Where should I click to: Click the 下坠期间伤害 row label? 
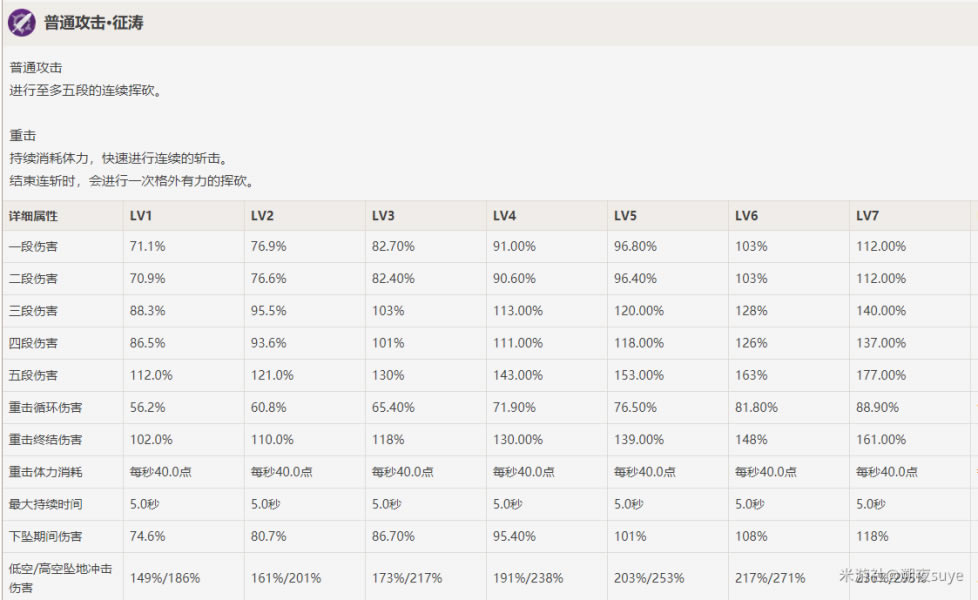[46, 536]
